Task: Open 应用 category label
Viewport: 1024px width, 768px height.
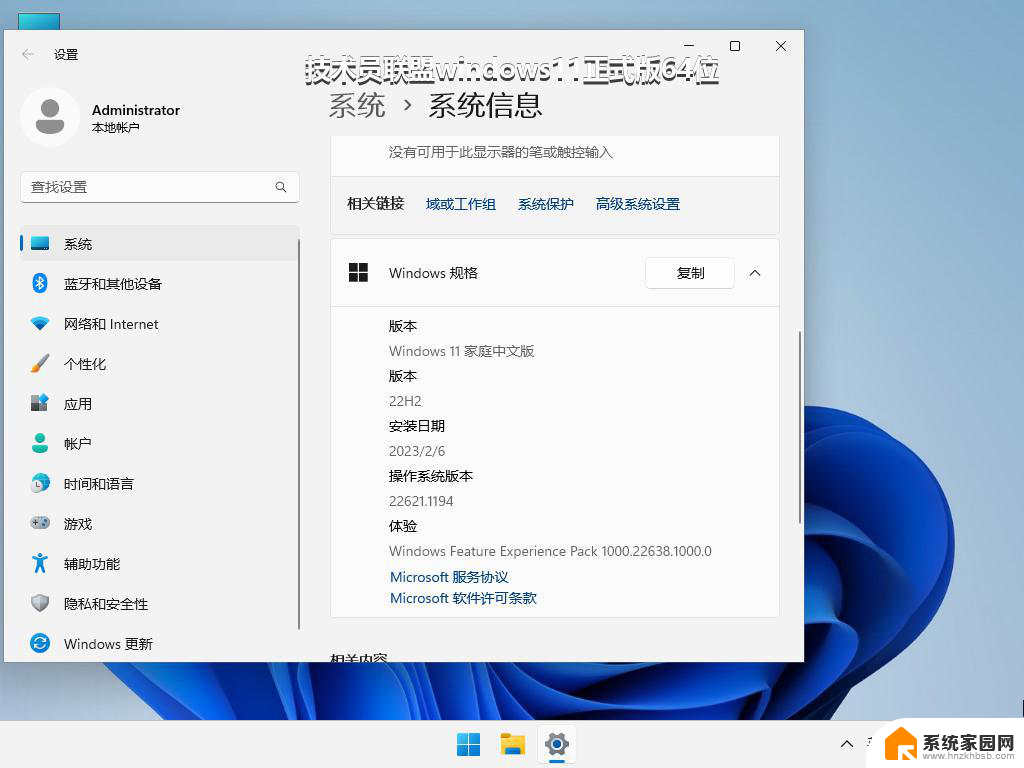Action: (78, 404)
